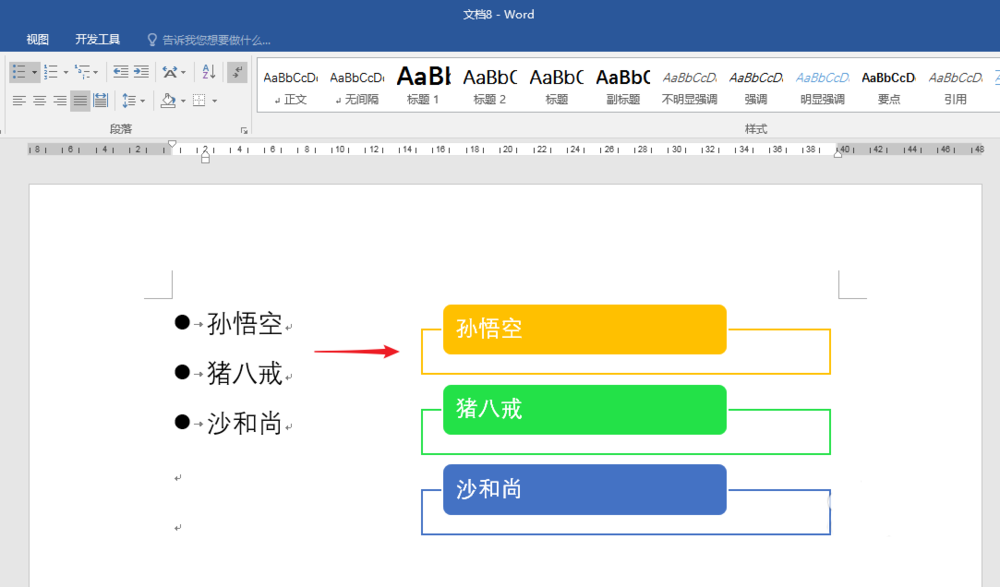This screenshot has height=587, width=1000.
Task: Apply numbered list formatting
Action: [x=50, y=71]
